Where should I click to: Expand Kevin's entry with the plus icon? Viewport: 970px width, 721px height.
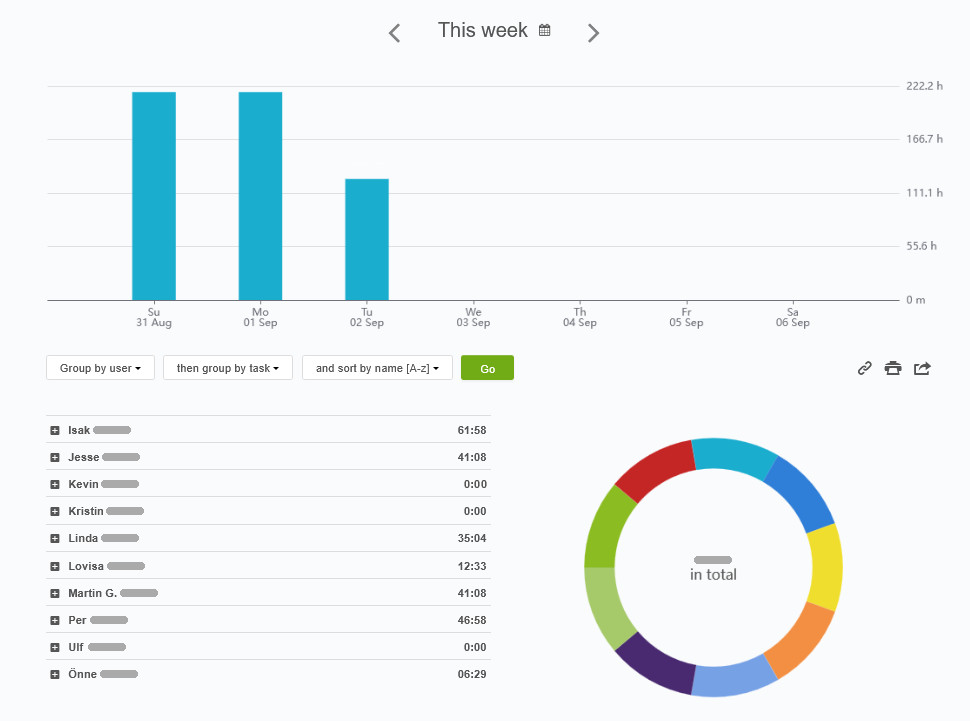pyautogui.click(x=55, y=484)
